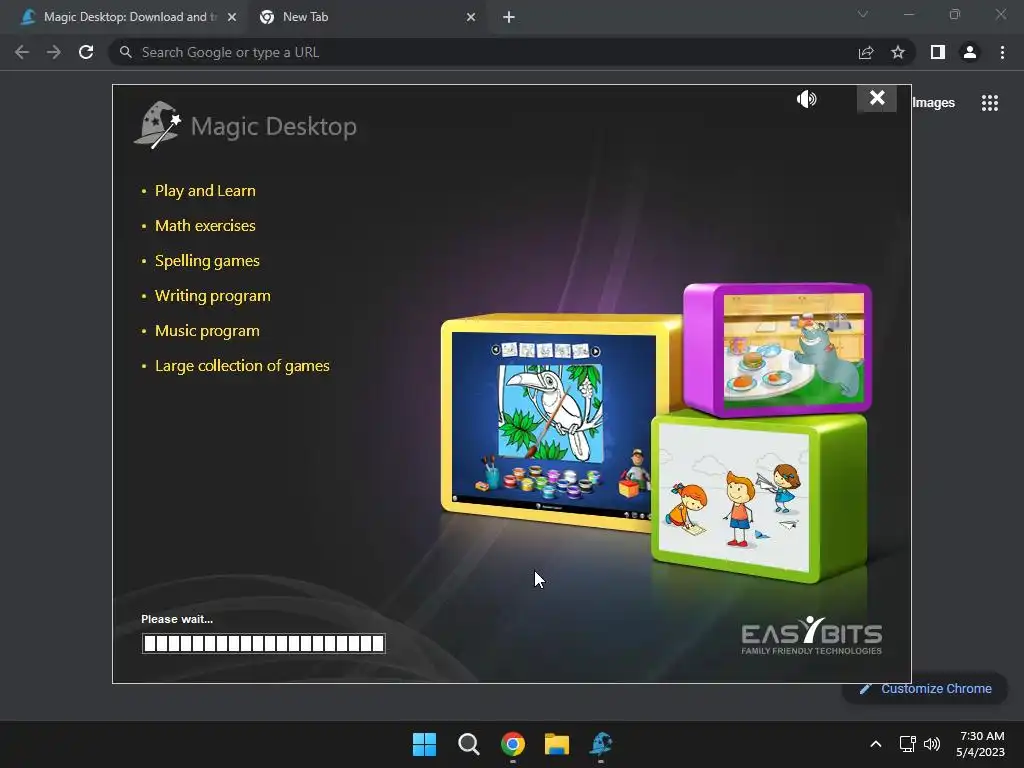The height and width of the screenshot is (768, 1024).
Task: Close the New Tab browser tab
Action: coord(471,17)
